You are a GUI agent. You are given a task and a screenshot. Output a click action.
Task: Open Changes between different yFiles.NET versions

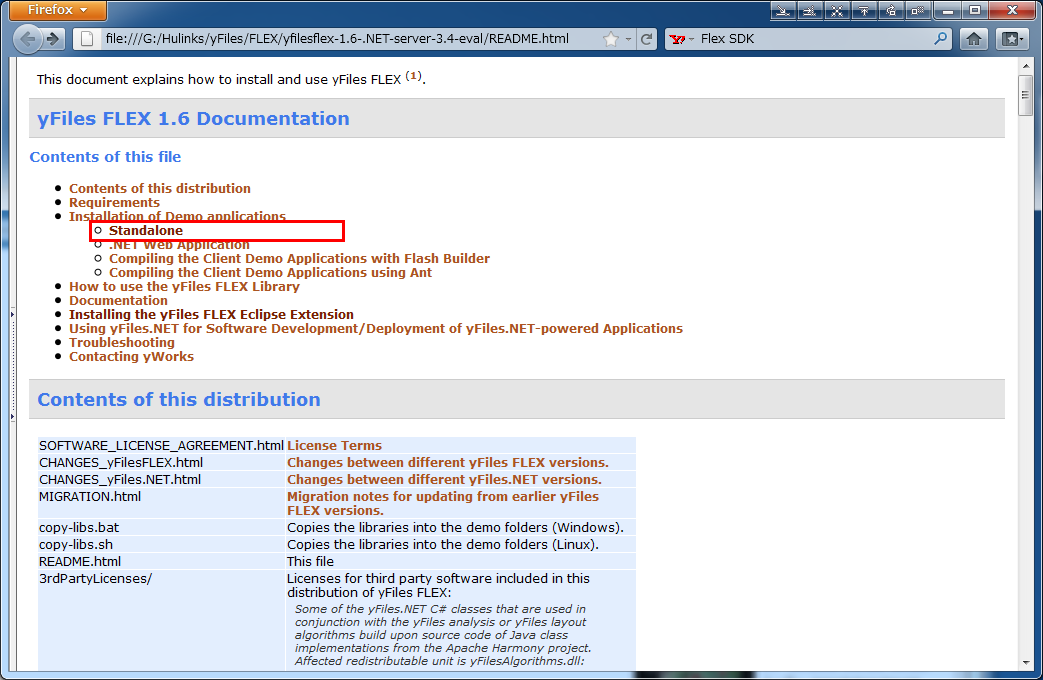[x=444, y=479]
